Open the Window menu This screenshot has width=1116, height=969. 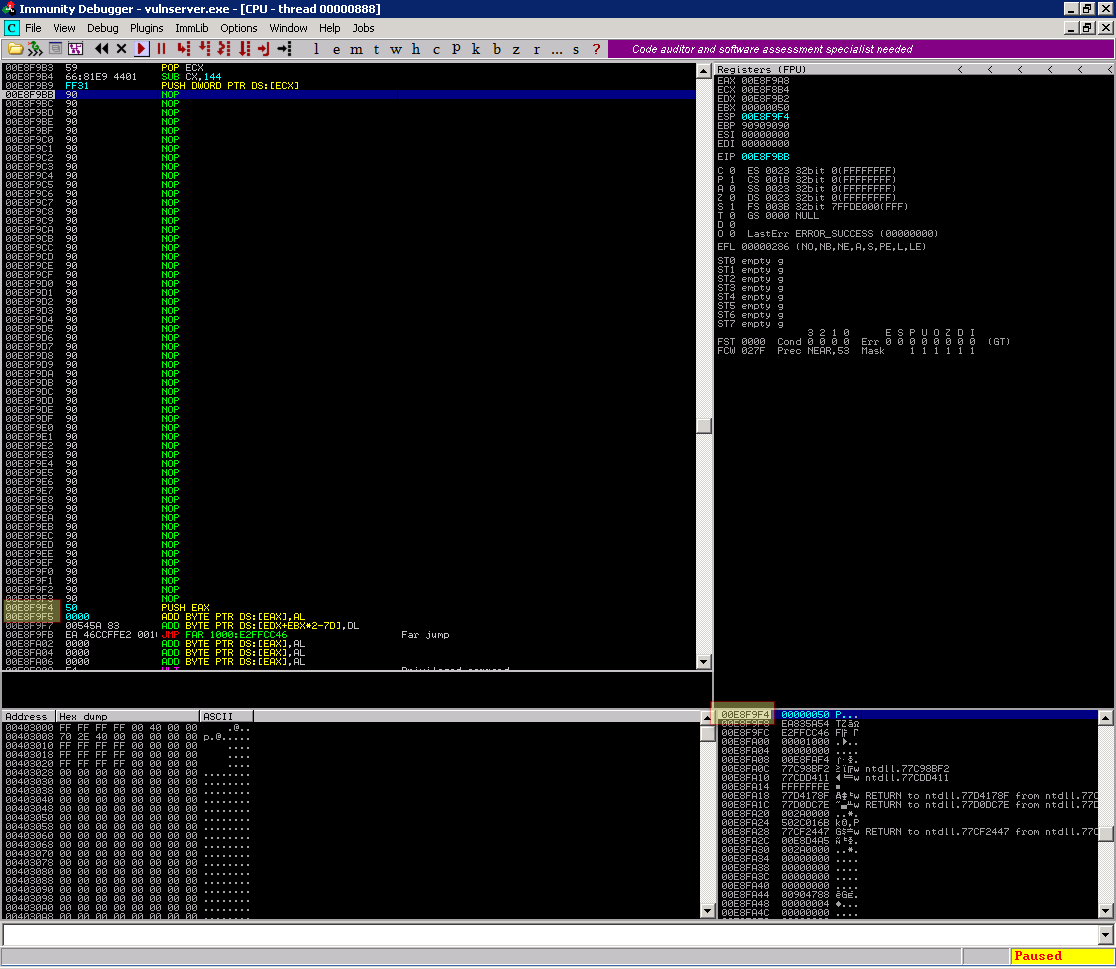(x=288, y=28)
